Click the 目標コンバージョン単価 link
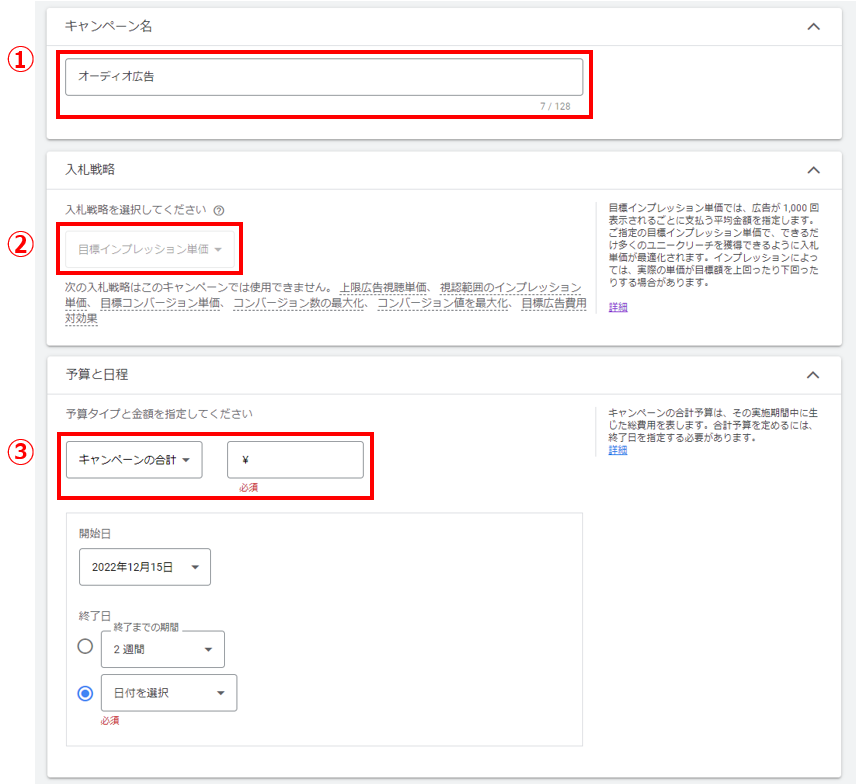Screen dimensions: 856x784 [x=161, y=302]
